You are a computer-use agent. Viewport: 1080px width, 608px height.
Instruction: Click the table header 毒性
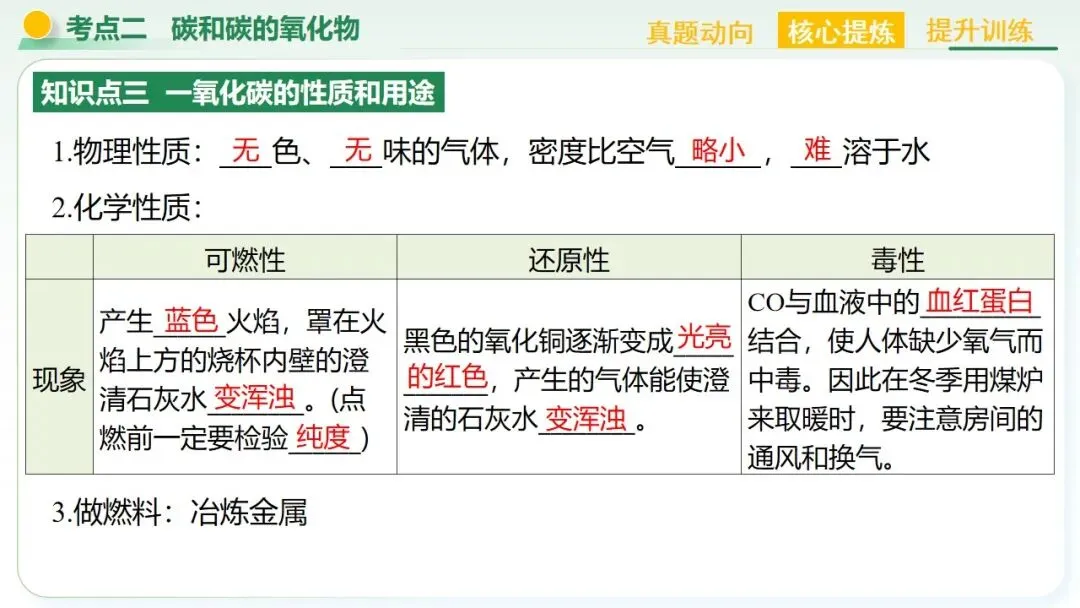[x=897, y=260]
